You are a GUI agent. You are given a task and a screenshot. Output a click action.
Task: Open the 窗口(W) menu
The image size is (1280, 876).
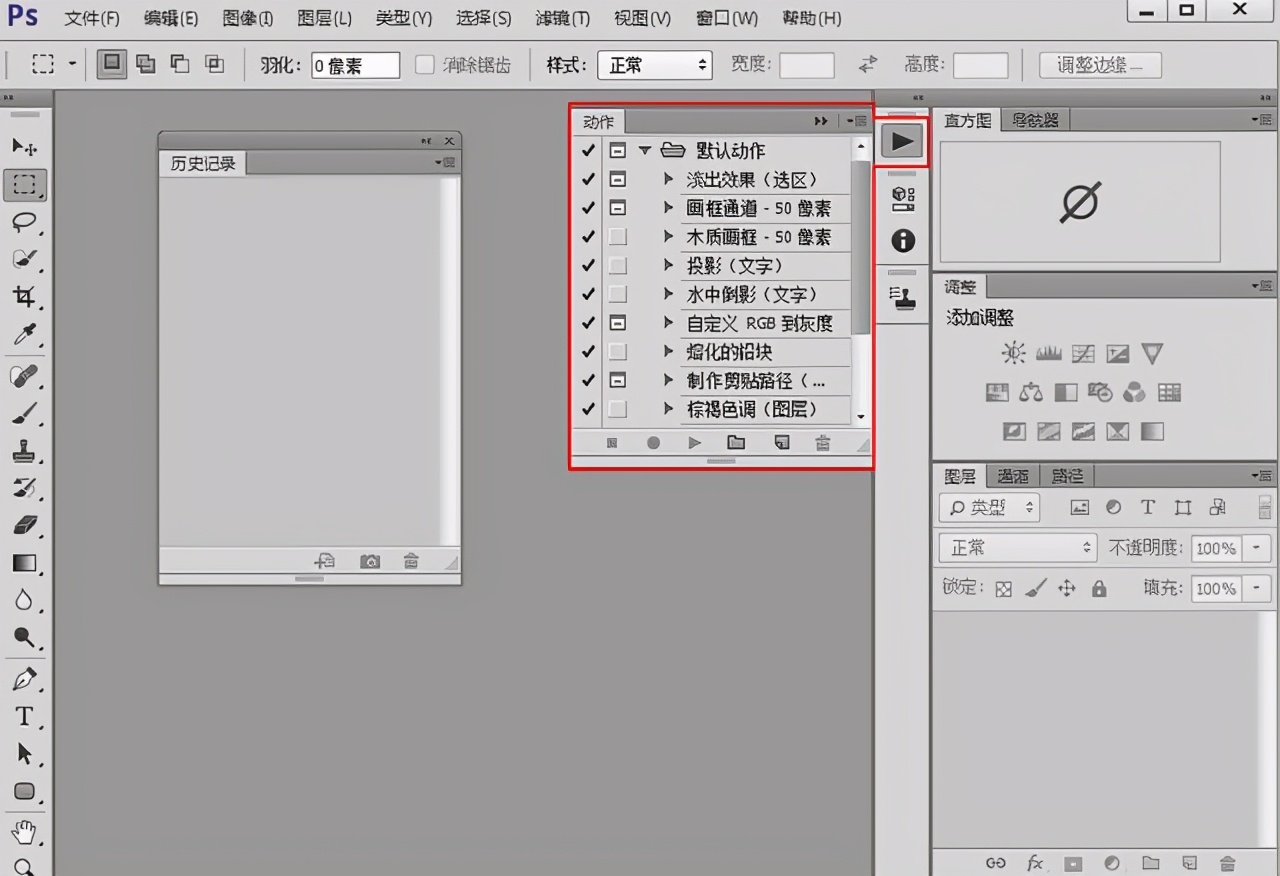pos(728,18)
